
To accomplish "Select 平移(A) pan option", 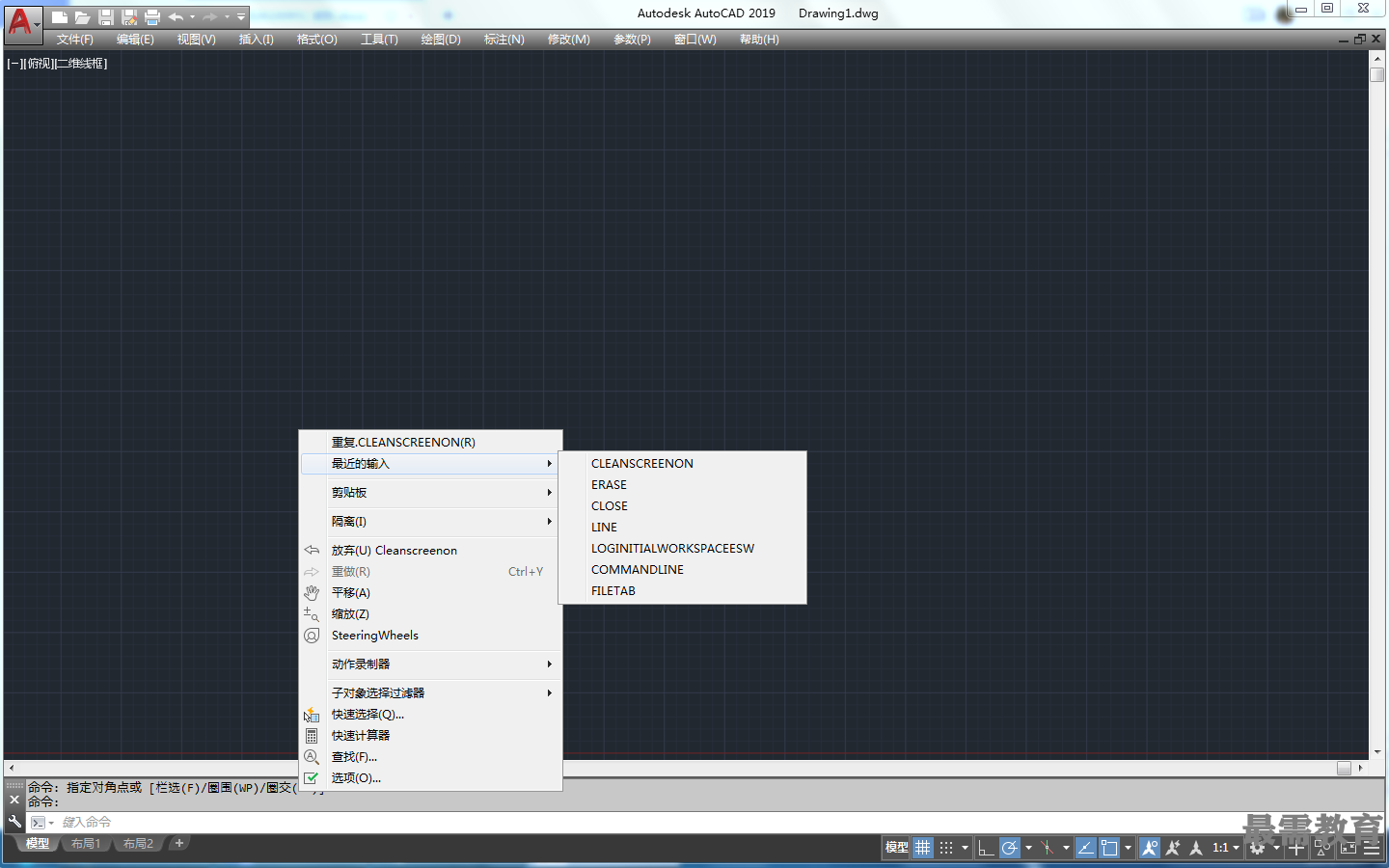I will (x=431, y=593).
